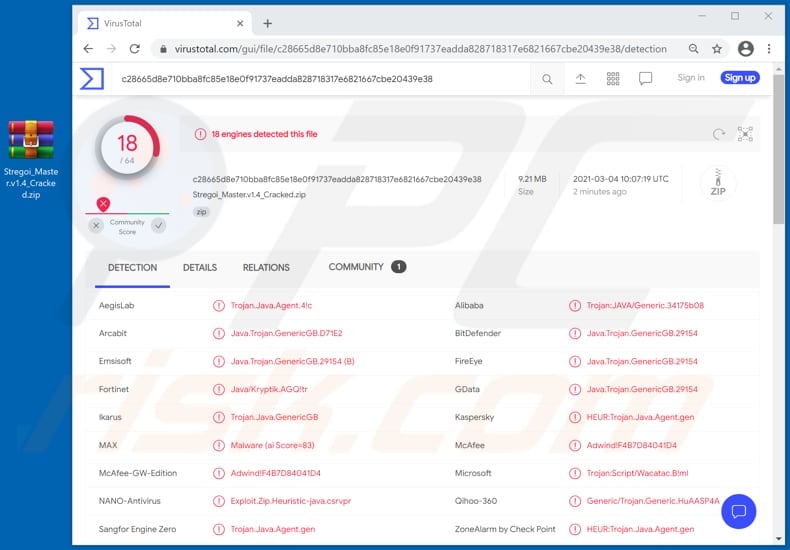Open browser zoom magnifier icon
790x550 pixels.
(x=694, y=49)
